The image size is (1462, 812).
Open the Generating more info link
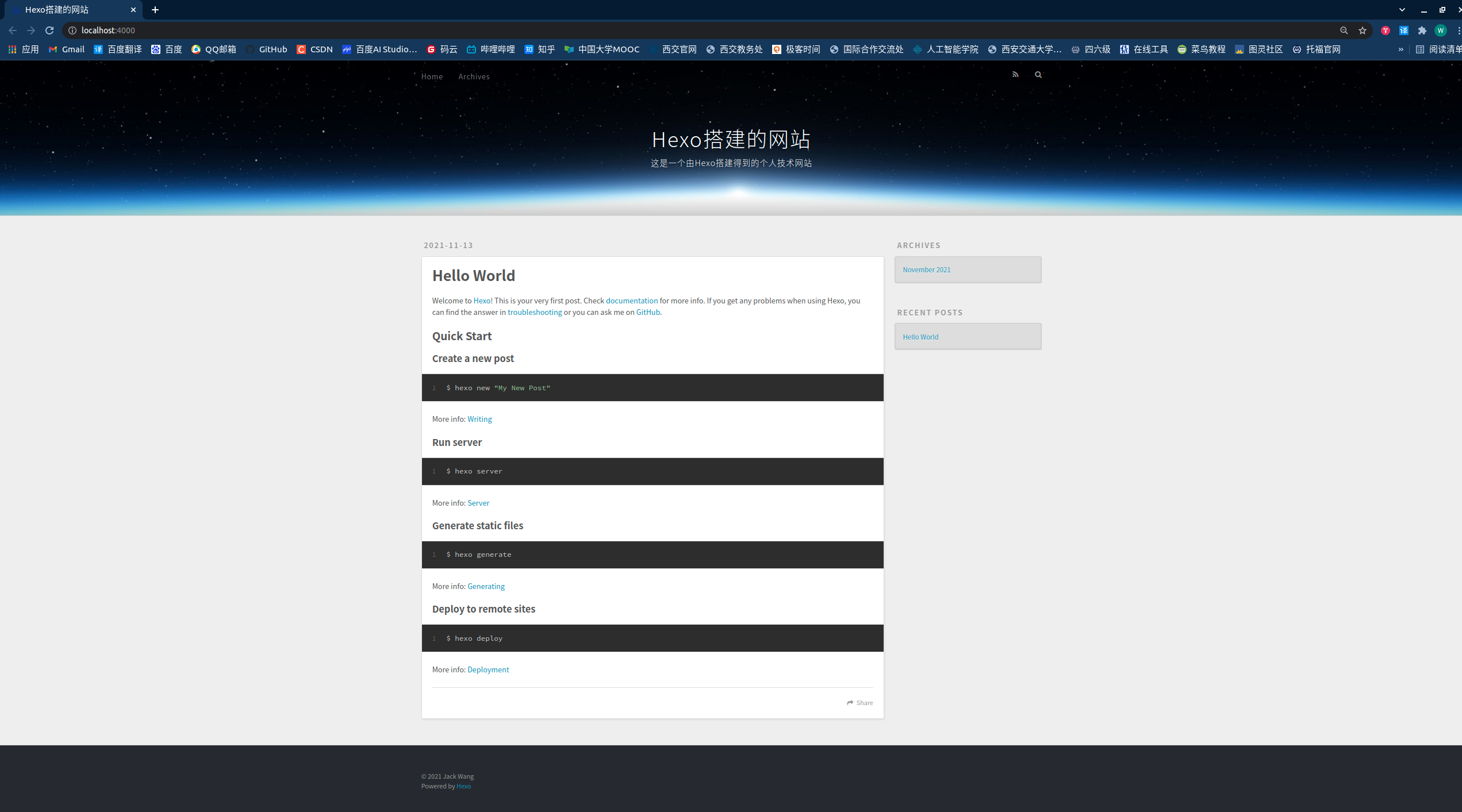486,586
